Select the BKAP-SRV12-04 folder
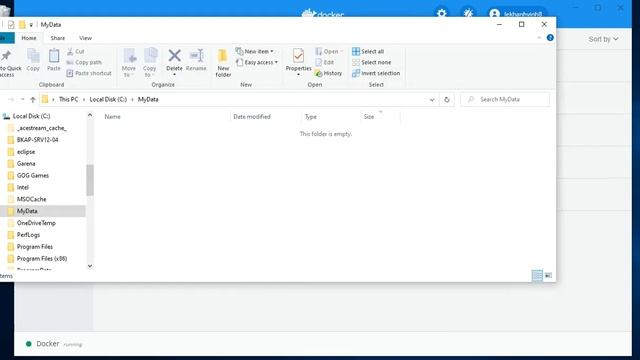This screenshot has width=640, height=360. tap(38, 140)
